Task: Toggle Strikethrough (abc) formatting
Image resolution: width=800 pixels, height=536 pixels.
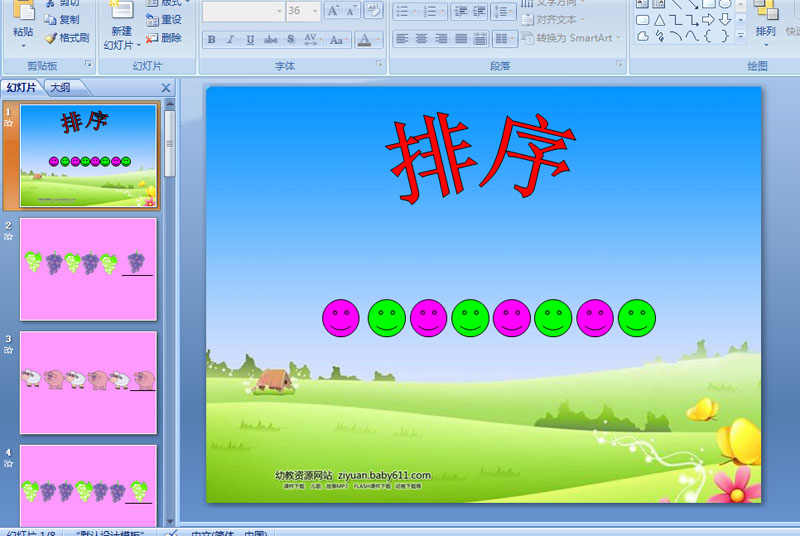Action: pyautogui.click(x=270, y=39)
